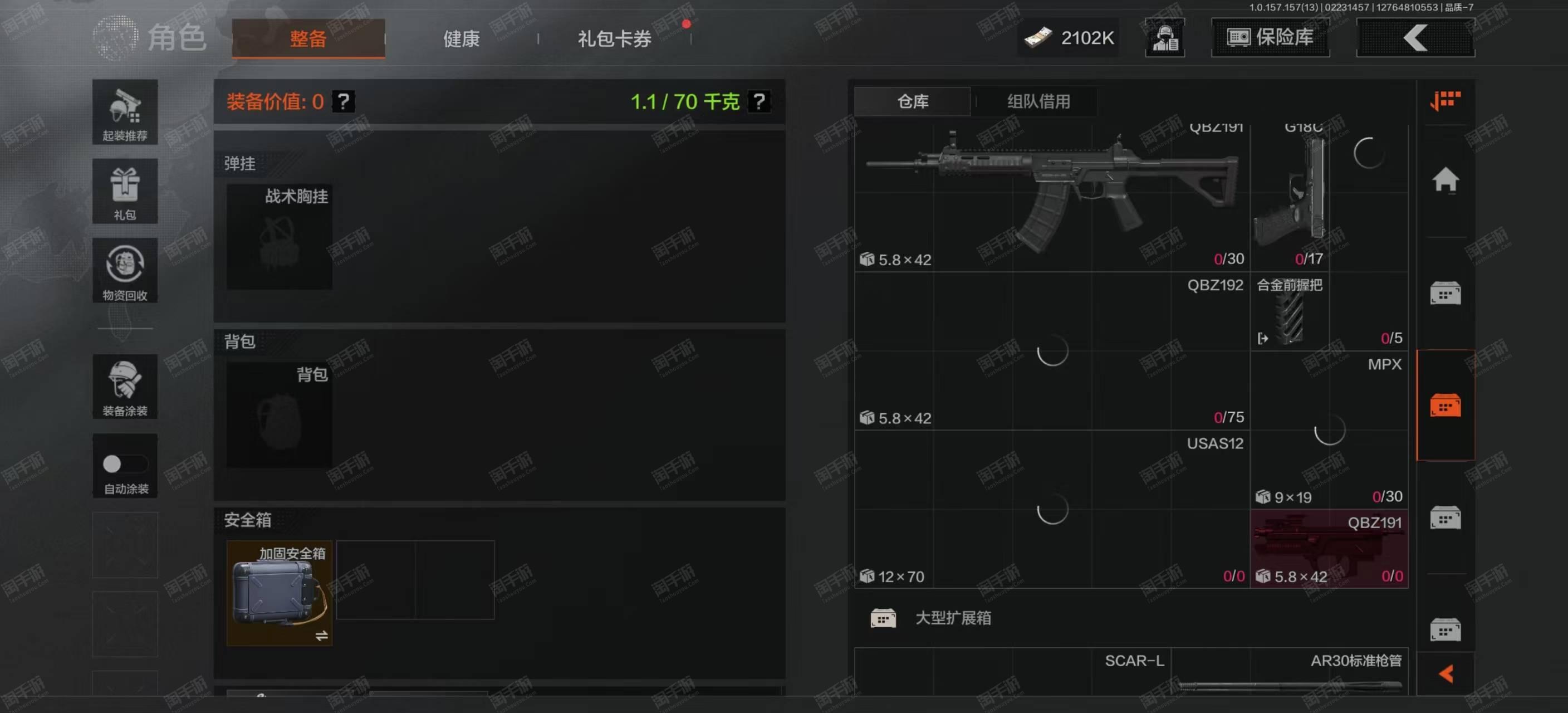Switch to the 健康 tab
The image size is (1568, 713).
point(461,39)
